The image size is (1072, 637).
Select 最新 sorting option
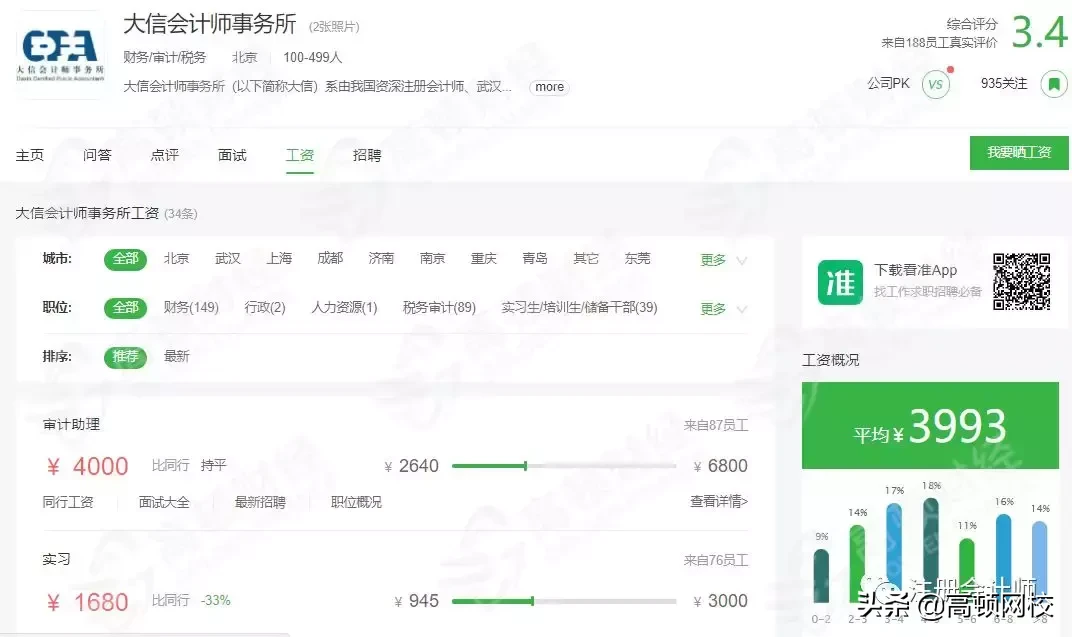[176, 356]
